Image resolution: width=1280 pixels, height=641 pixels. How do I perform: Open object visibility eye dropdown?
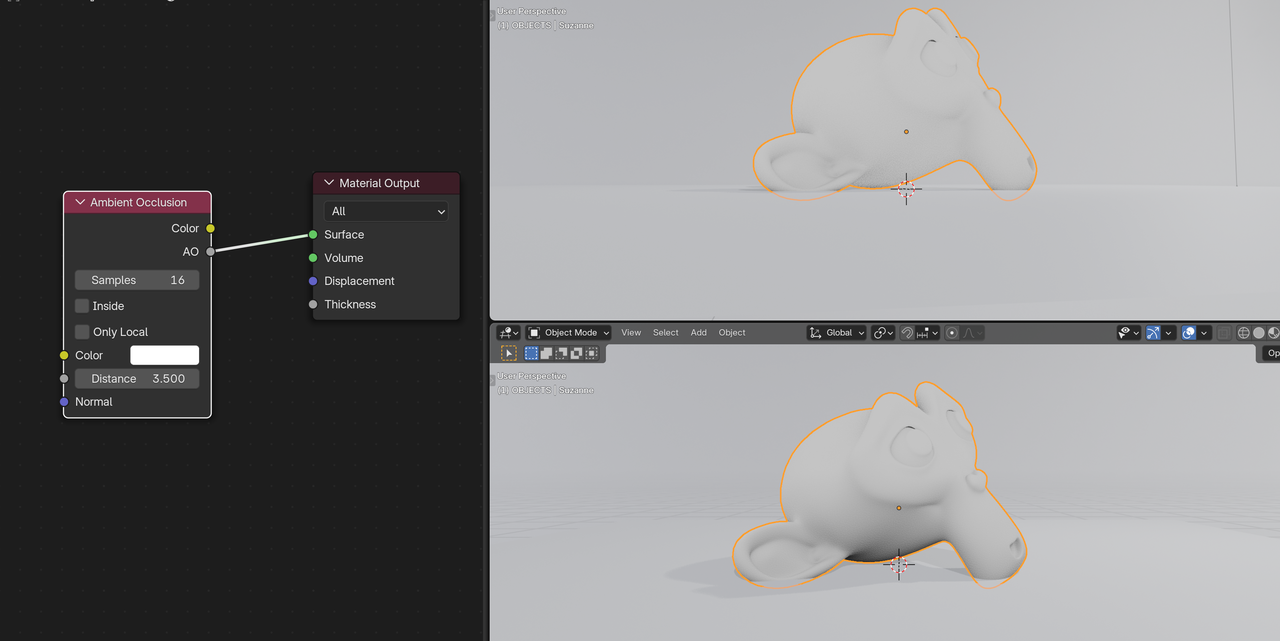(1129, 333)
